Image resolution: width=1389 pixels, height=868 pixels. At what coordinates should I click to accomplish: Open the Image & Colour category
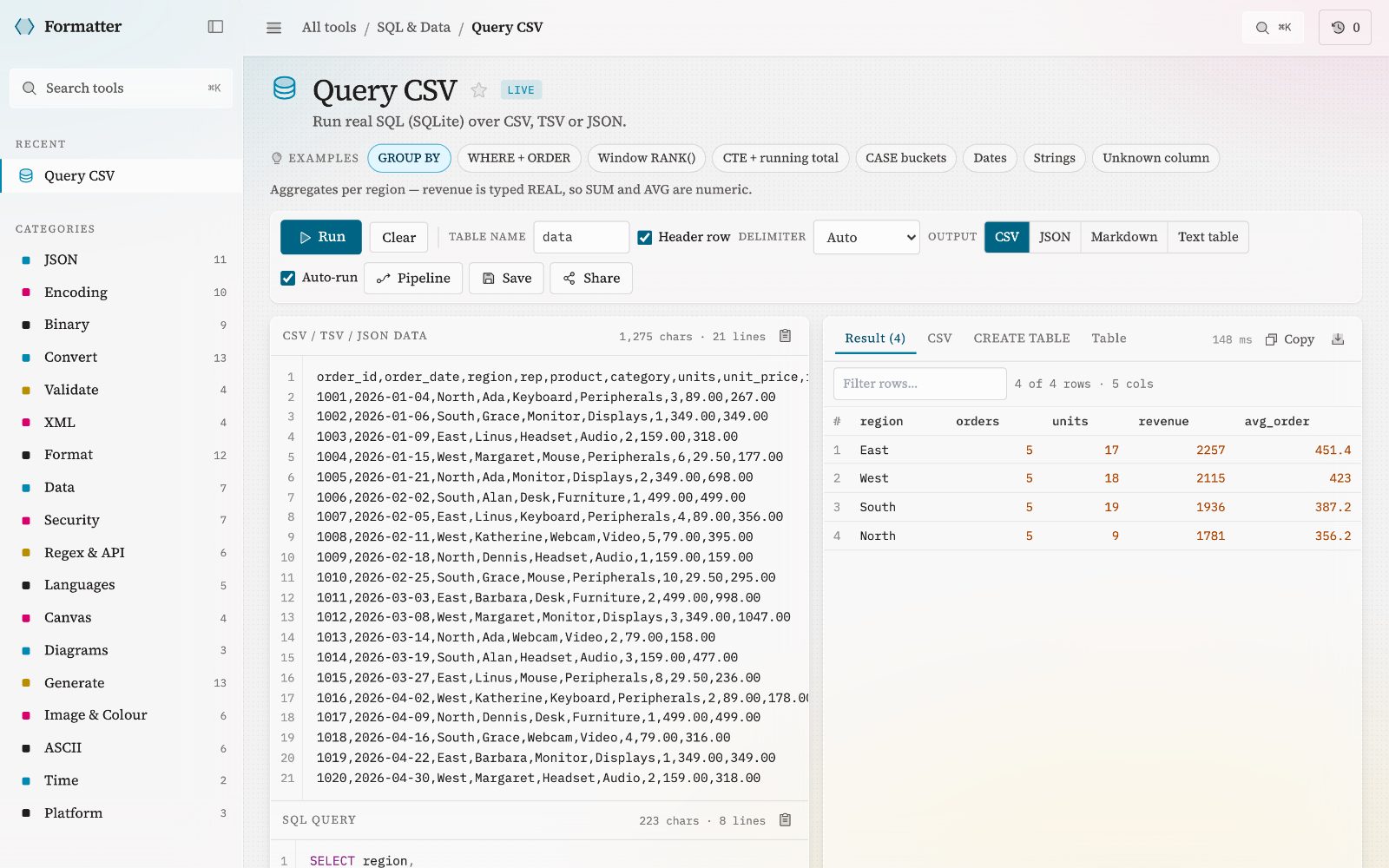click(x=122, y=715)
